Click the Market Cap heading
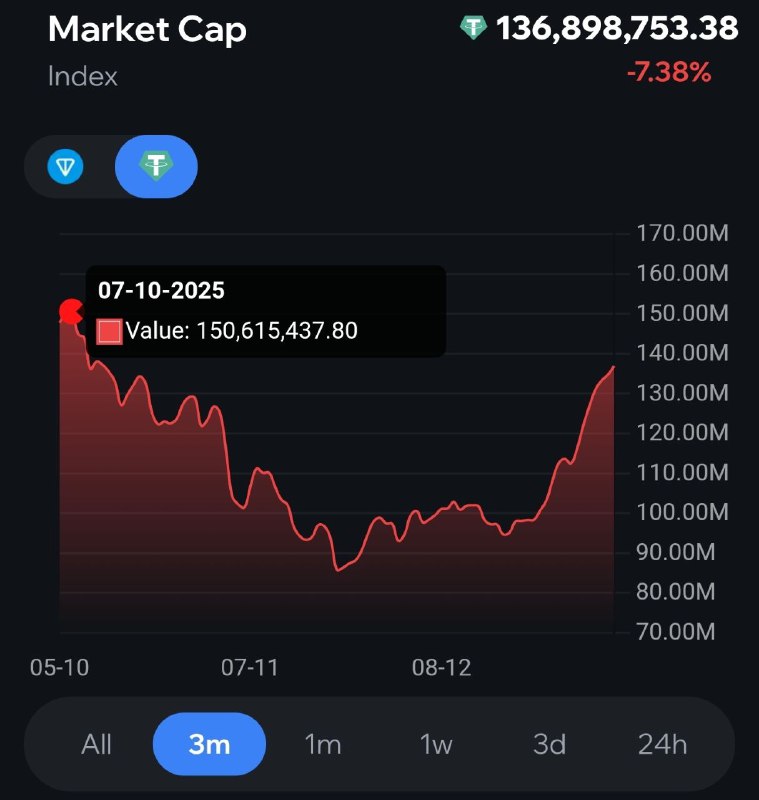 (x=147, y=30)
